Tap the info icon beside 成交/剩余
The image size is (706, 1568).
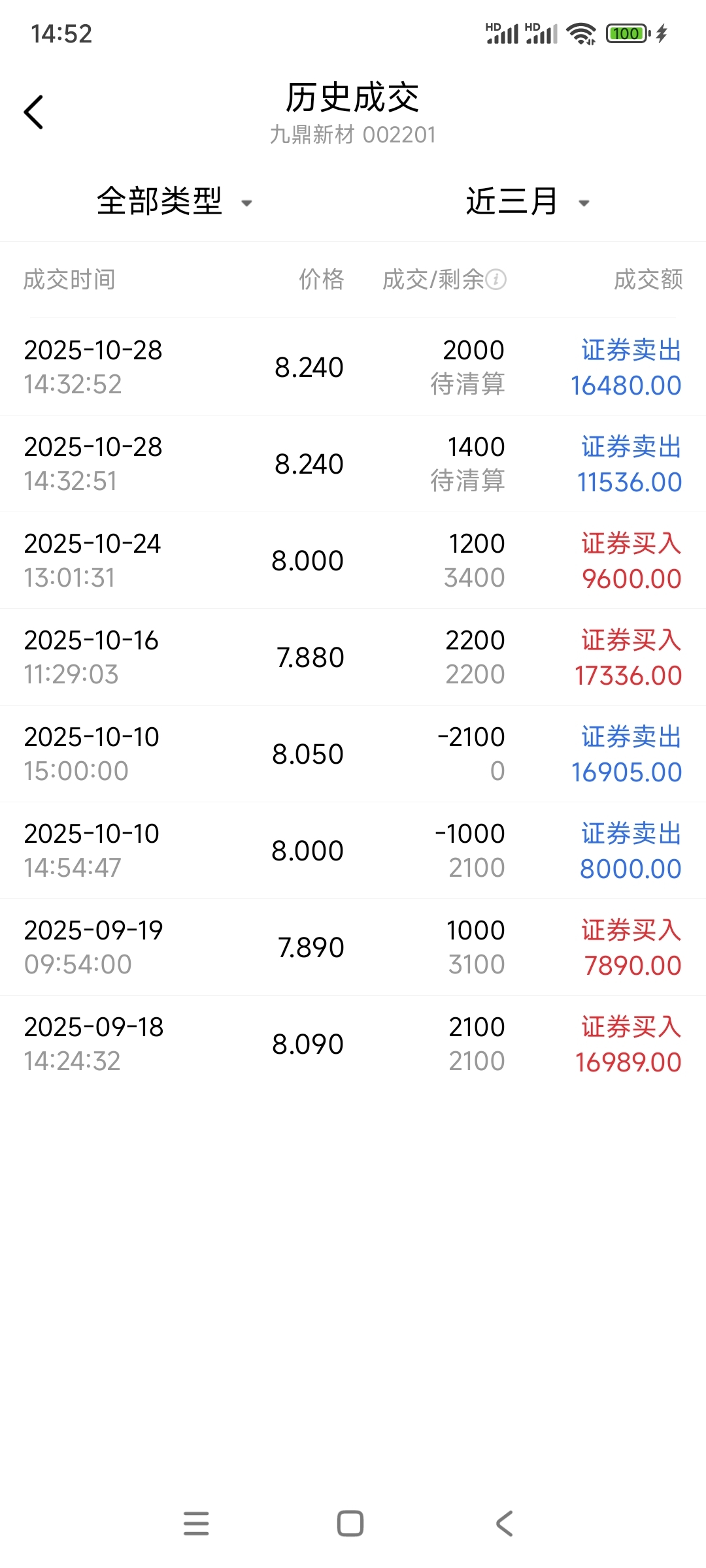[x=496, y=280]
